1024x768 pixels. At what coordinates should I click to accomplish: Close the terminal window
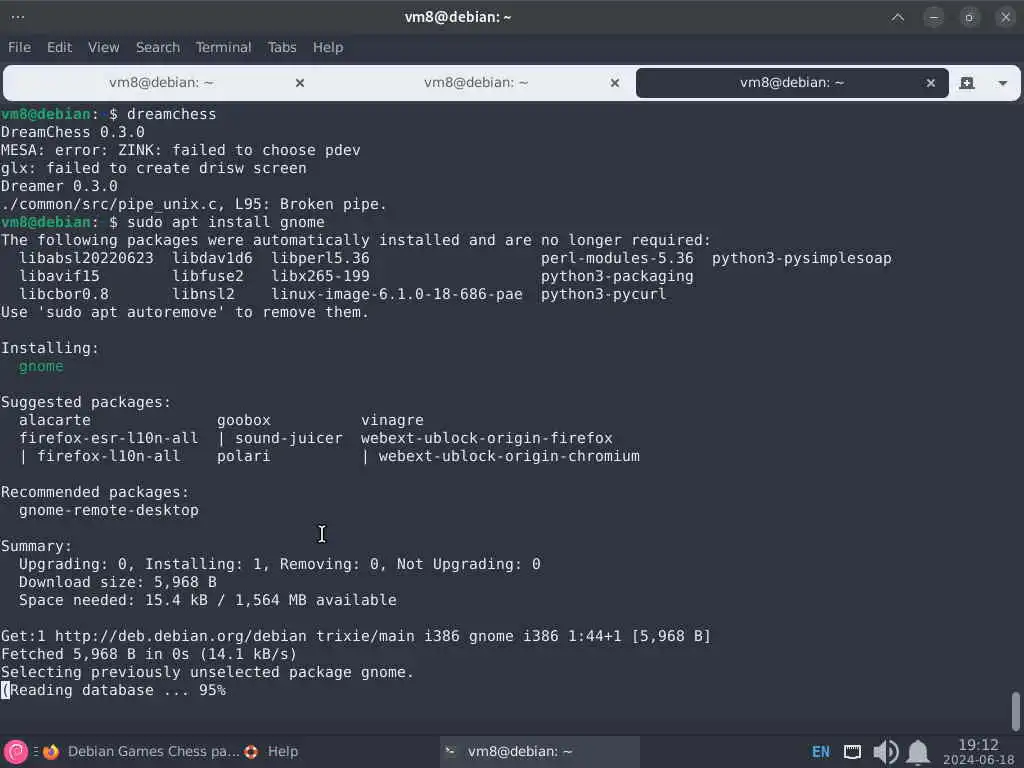pyautogui.click(x=1006, y=17)
